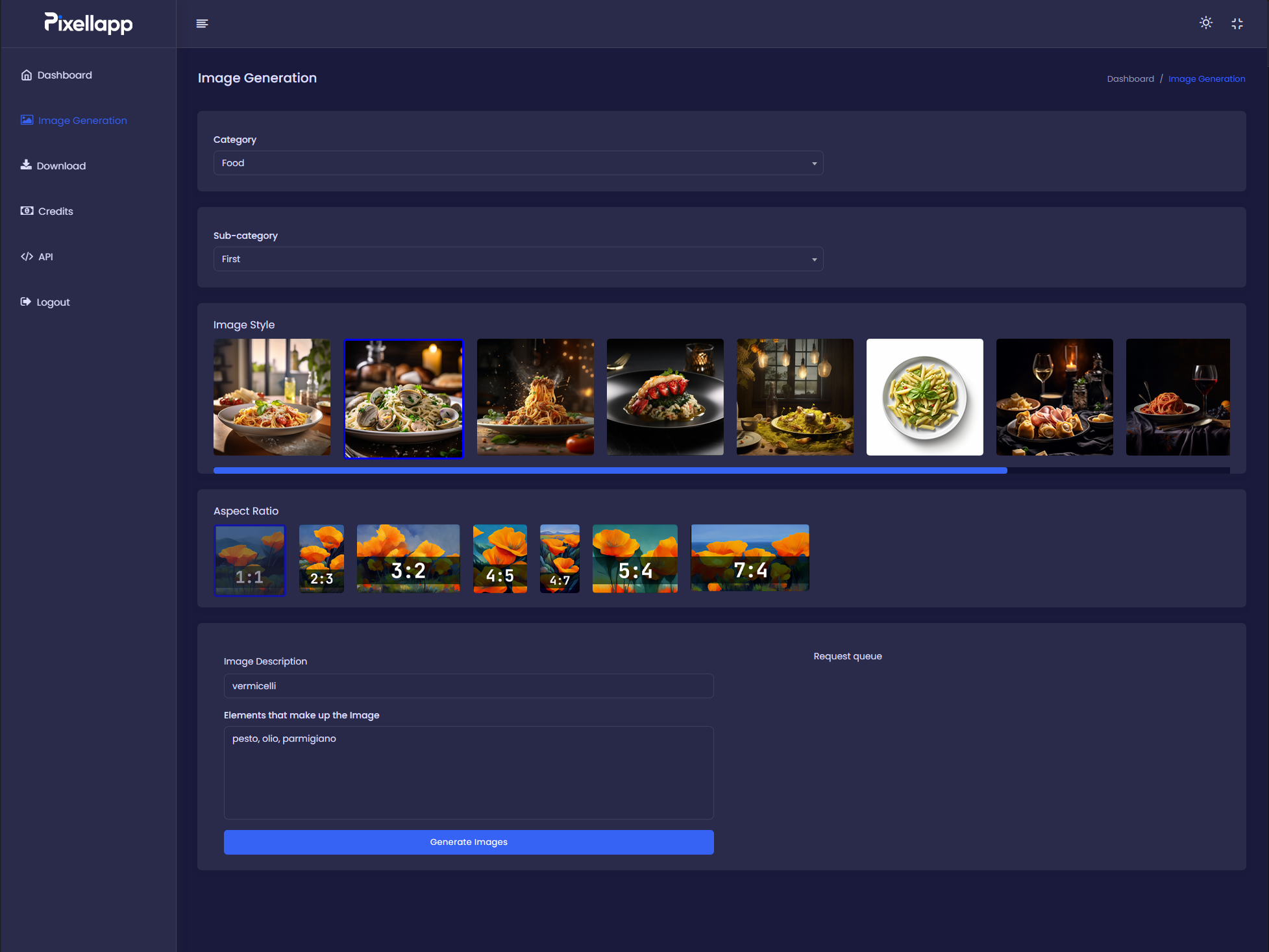Open the Sub-category dropdown showing First
The image size is (1269, 952).
click(x=518, y=259)
